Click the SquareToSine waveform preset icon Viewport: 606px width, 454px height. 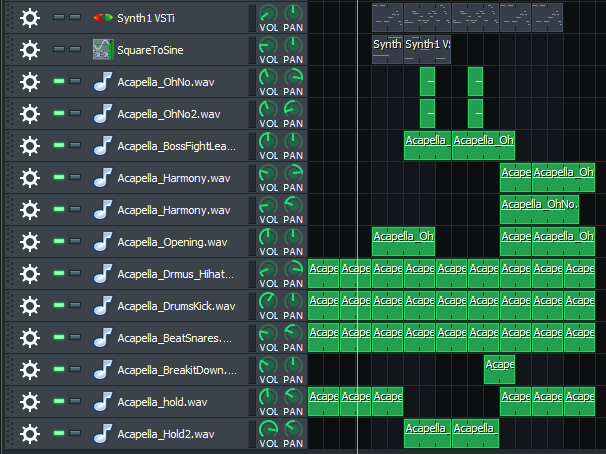click(x=103, y=50)
